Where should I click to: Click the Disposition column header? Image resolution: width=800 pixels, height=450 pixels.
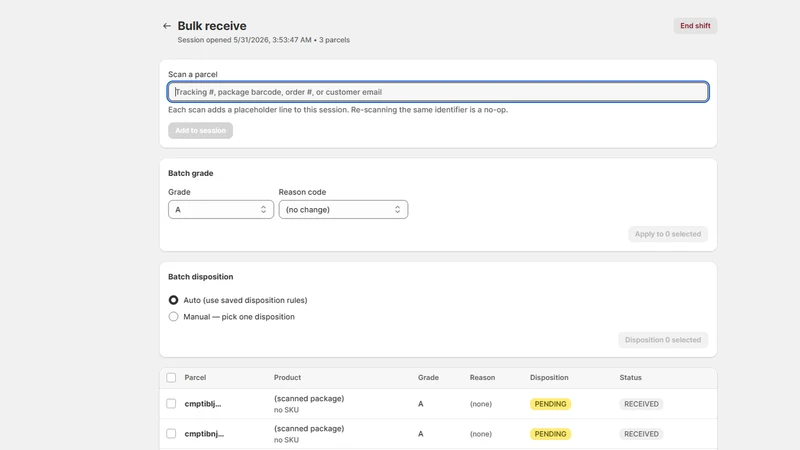pos(549,378)
